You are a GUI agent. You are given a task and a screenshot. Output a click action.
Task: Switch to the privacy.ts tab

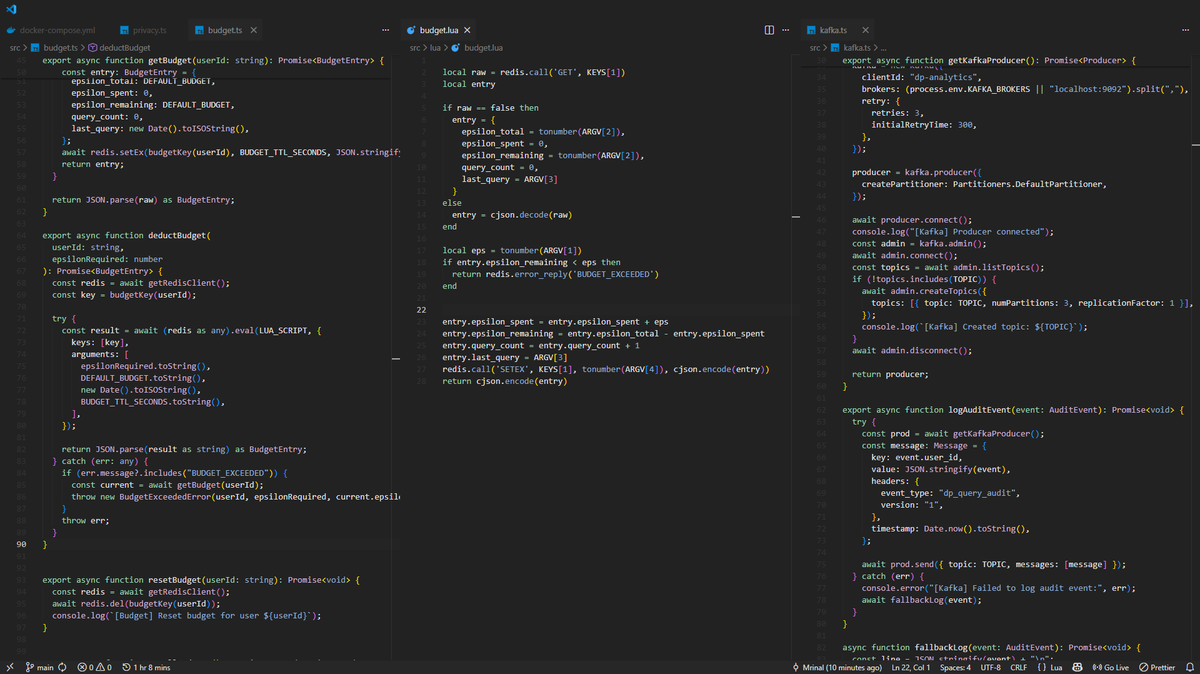click(x=144, y=31)
